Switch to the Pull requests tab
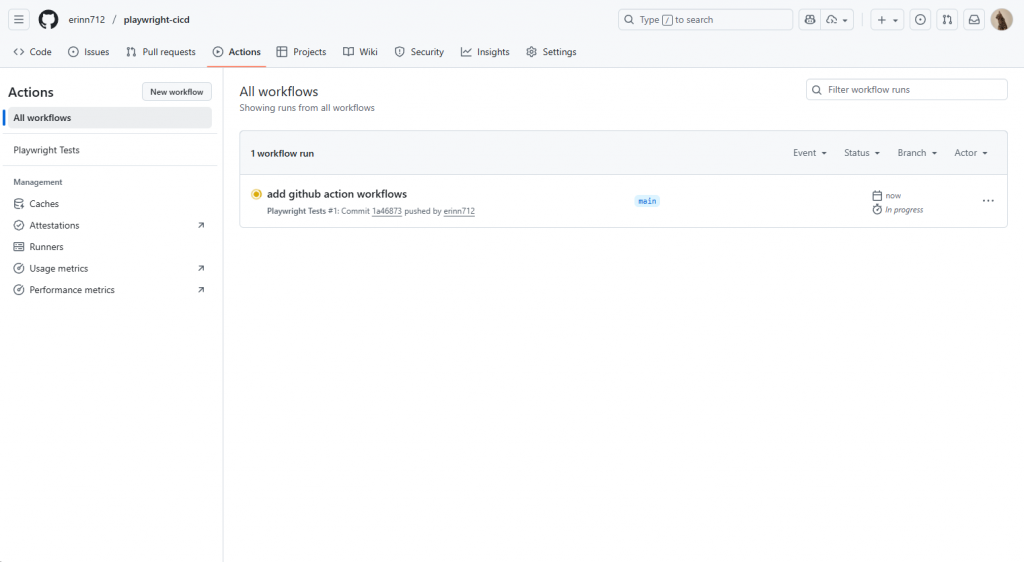 pos(161,52)
